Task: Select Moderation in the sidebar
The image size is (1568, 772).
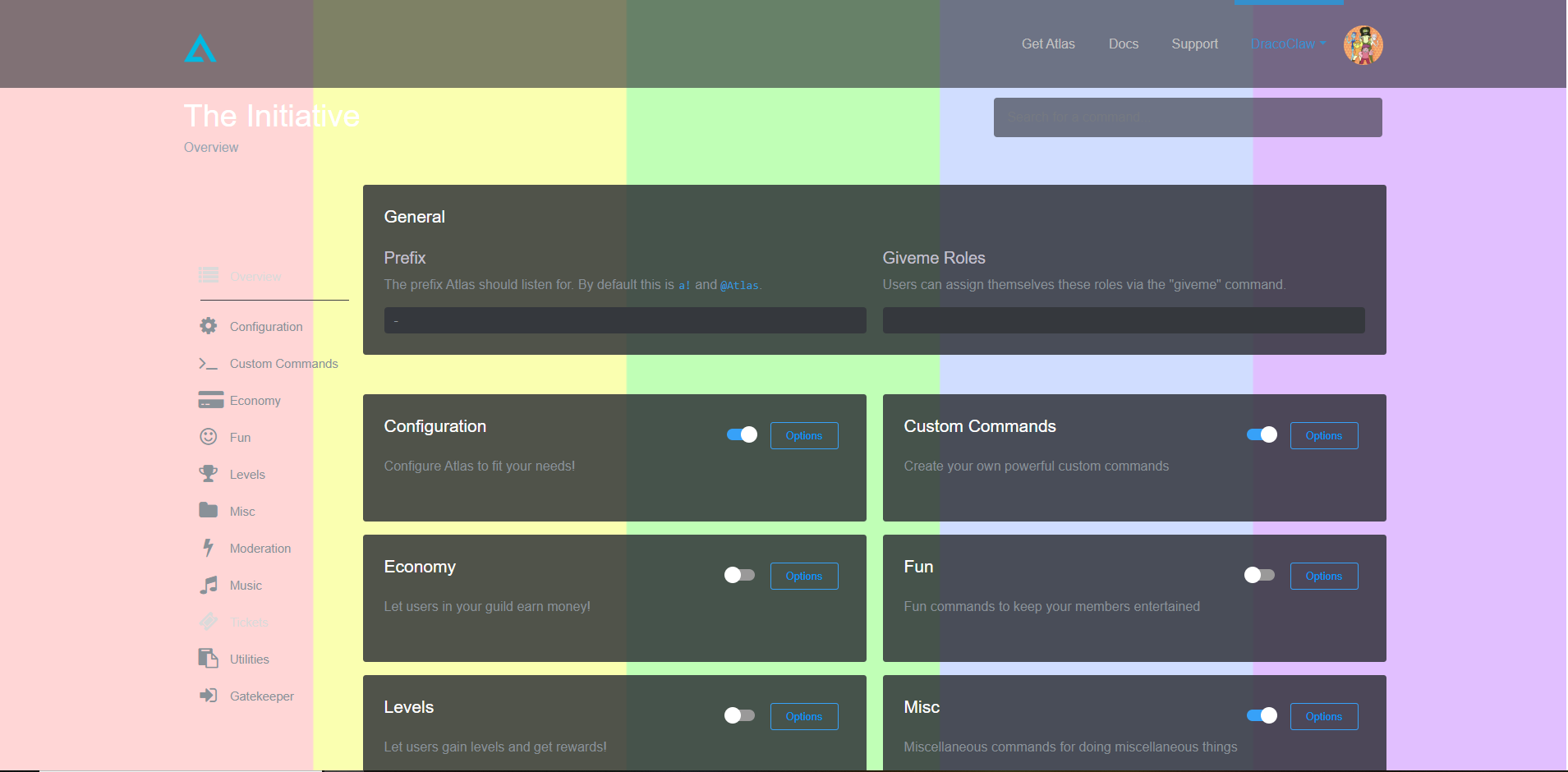Action: [260, 549]
